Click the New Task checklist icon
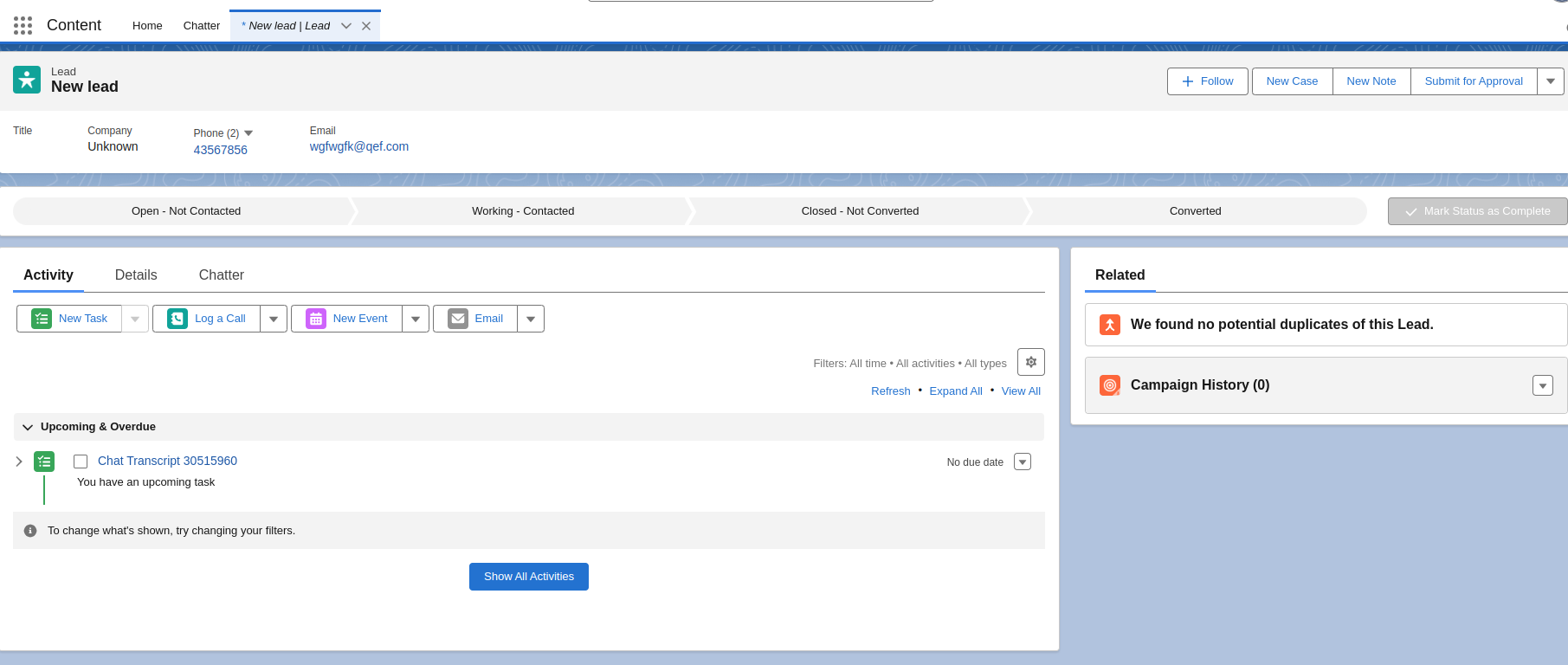Viewport: 1568px width, 665px height. click(x=41, y=319)
